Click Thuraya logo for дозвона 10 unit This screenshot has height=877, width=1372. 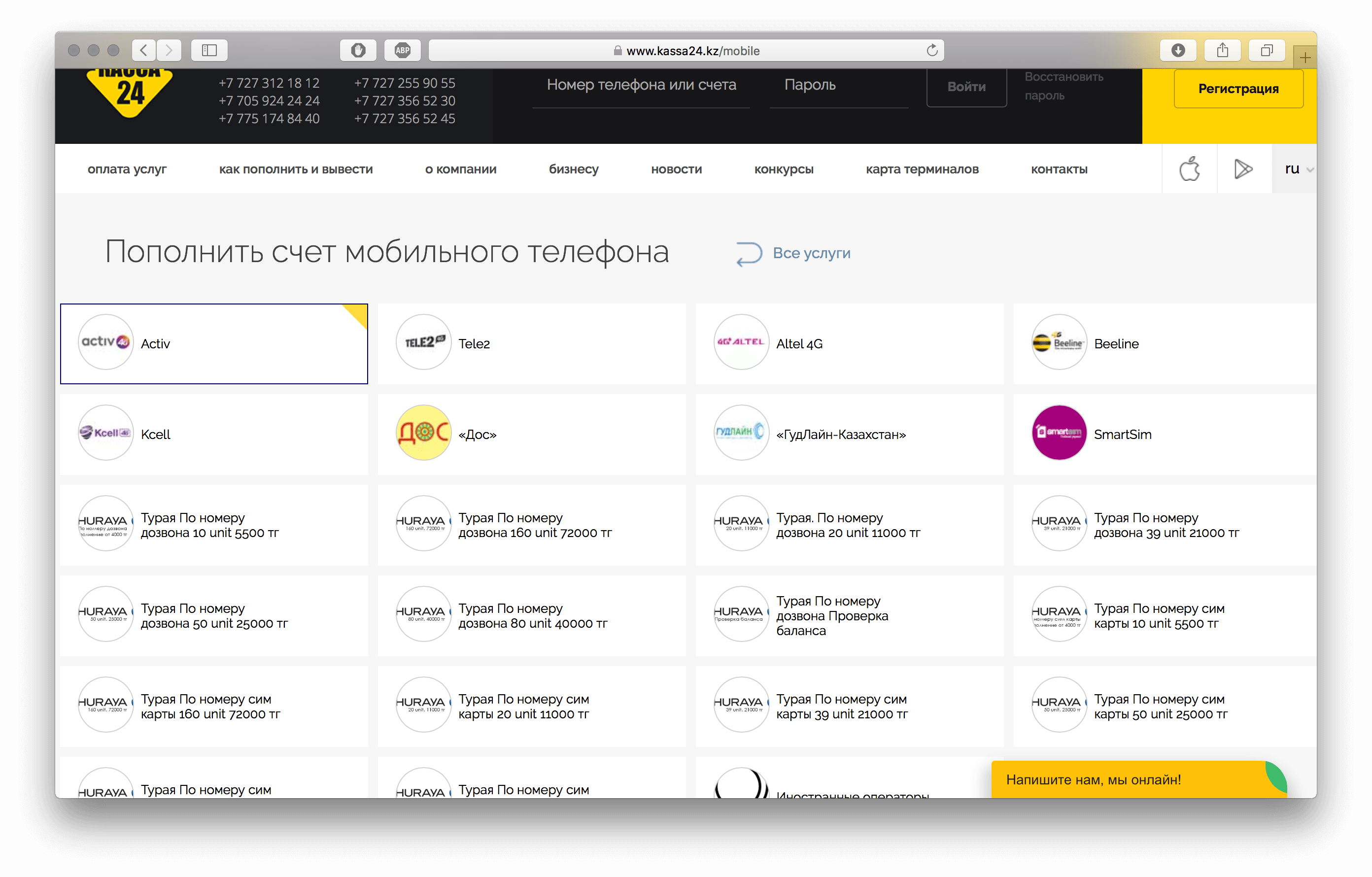pyautogui.click(x=106, y=523)
